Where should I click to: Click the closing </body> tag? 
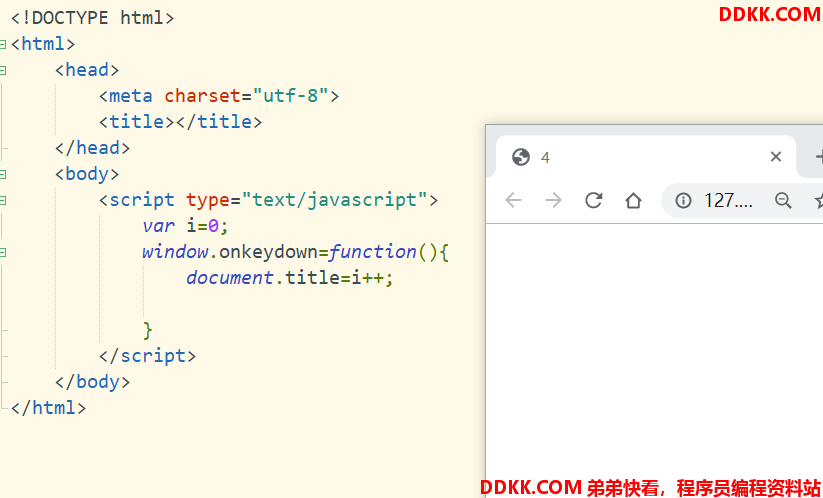(x=92, y=382)
